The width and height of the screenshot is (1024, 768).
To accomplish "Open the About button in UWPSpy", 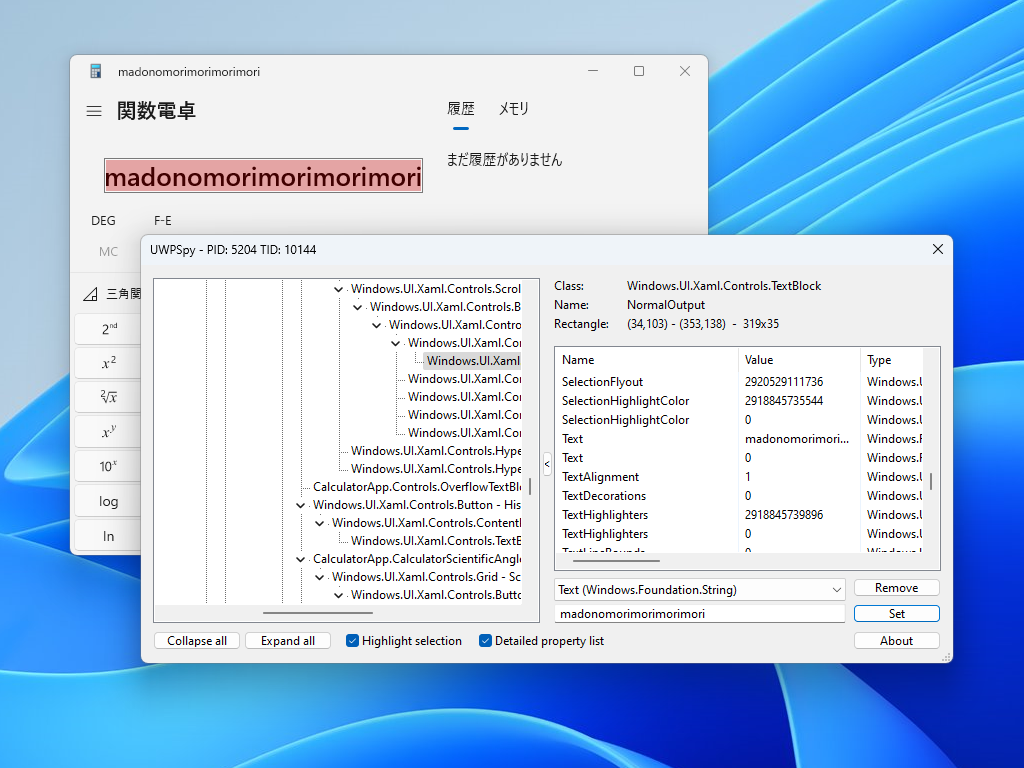I will (x=896, y=641).
